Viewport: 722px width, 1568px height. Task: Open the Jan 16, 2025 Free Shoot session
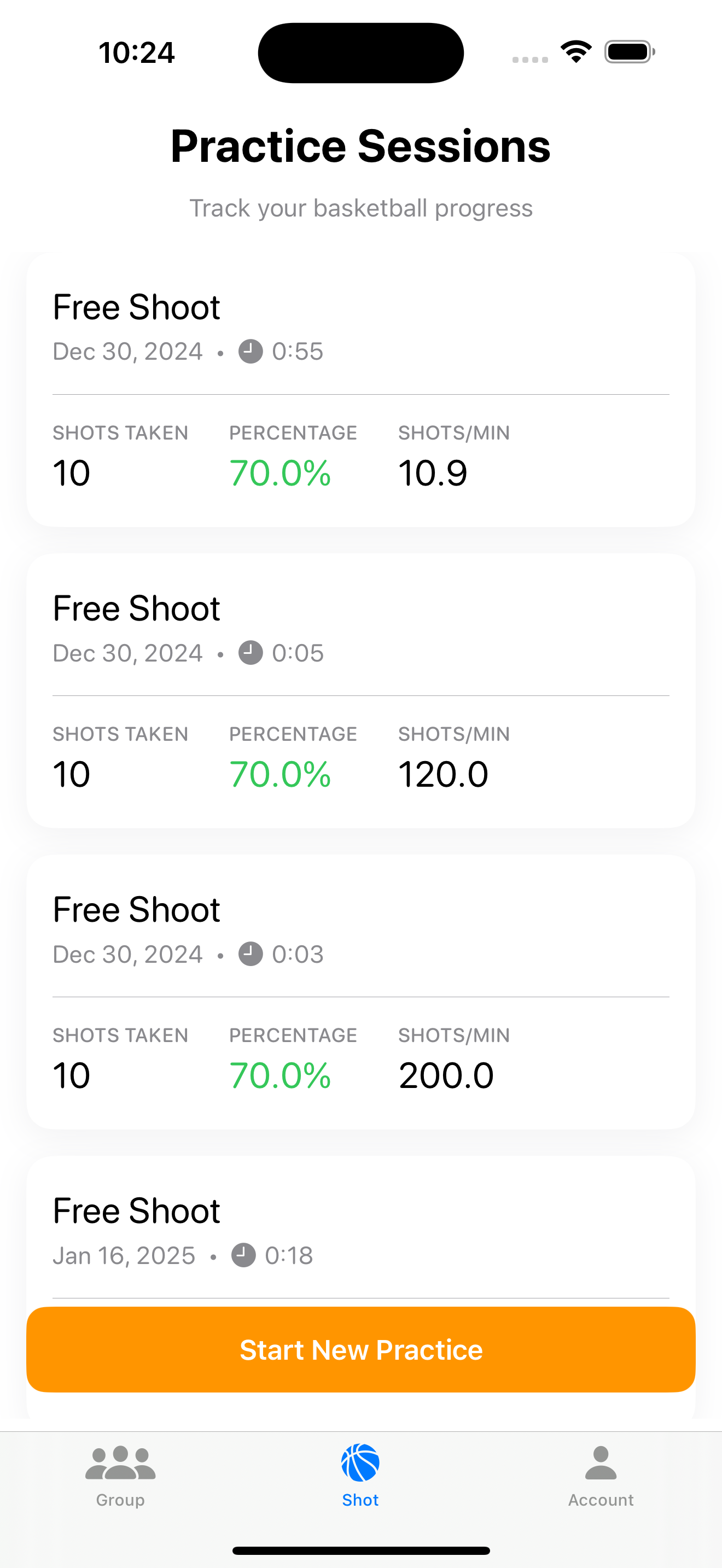tap(360, 1230)
